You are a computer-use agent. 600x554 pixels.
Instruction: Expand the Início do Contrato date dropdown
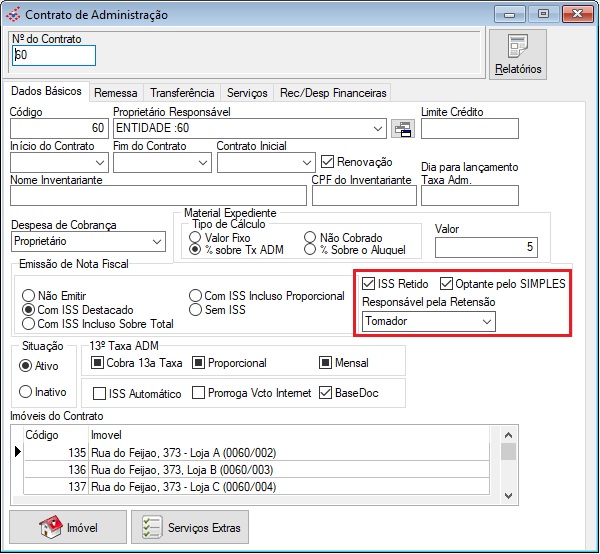[x=100, y=162]
